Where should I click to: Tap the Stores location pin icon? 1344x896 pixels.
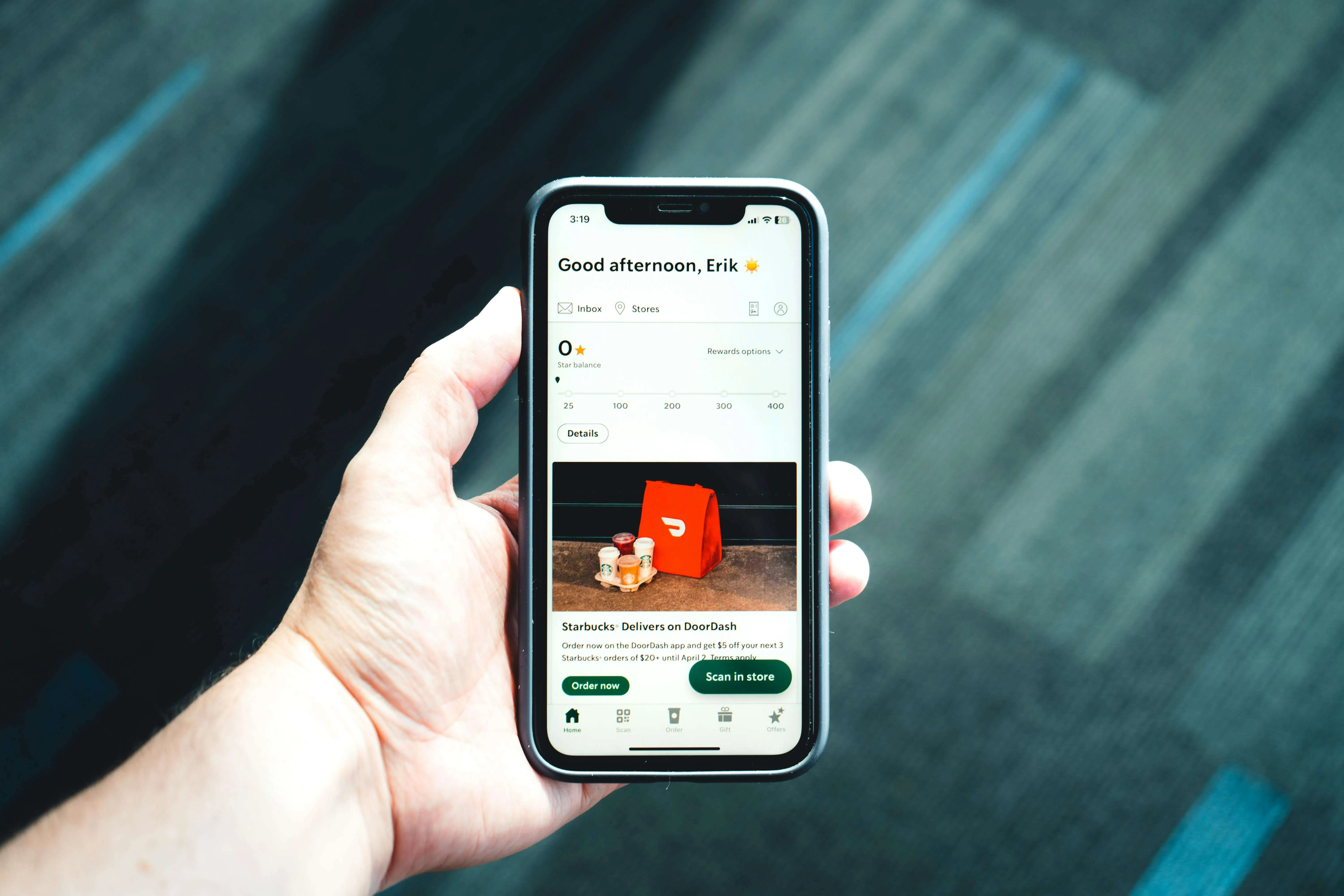tap(620, 308)
